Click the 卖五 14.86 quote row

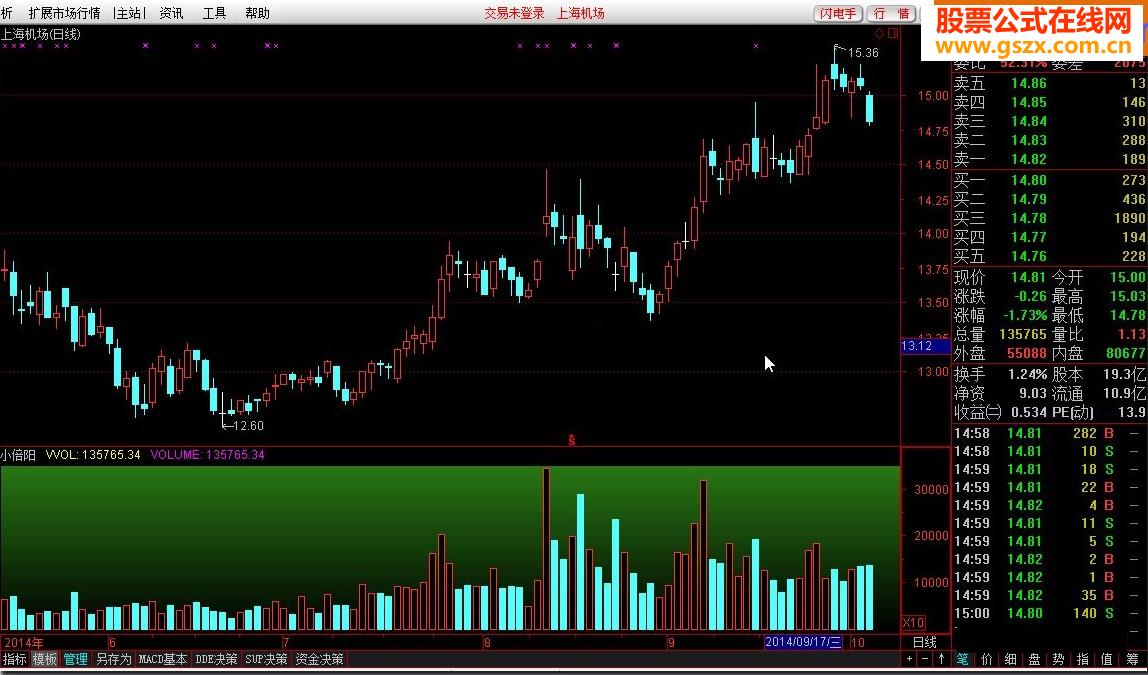(x=1049, y=83)
